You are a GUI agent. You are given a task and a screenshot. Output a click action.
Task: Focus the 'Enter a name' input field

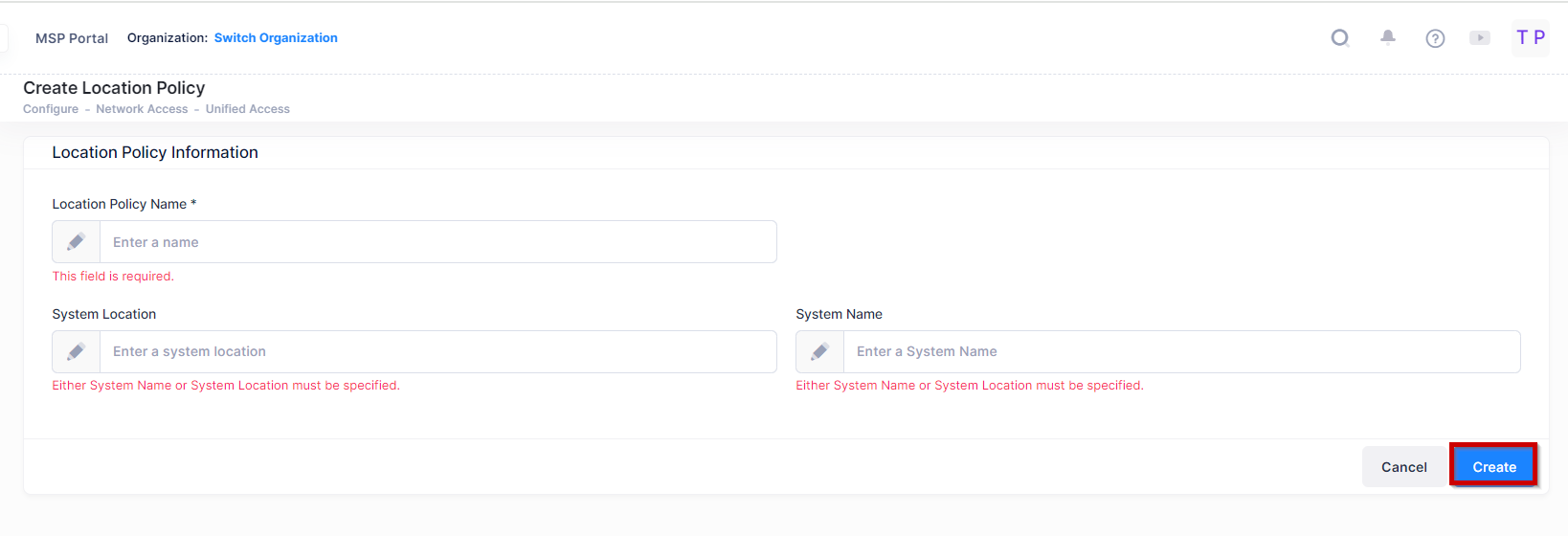437,242
